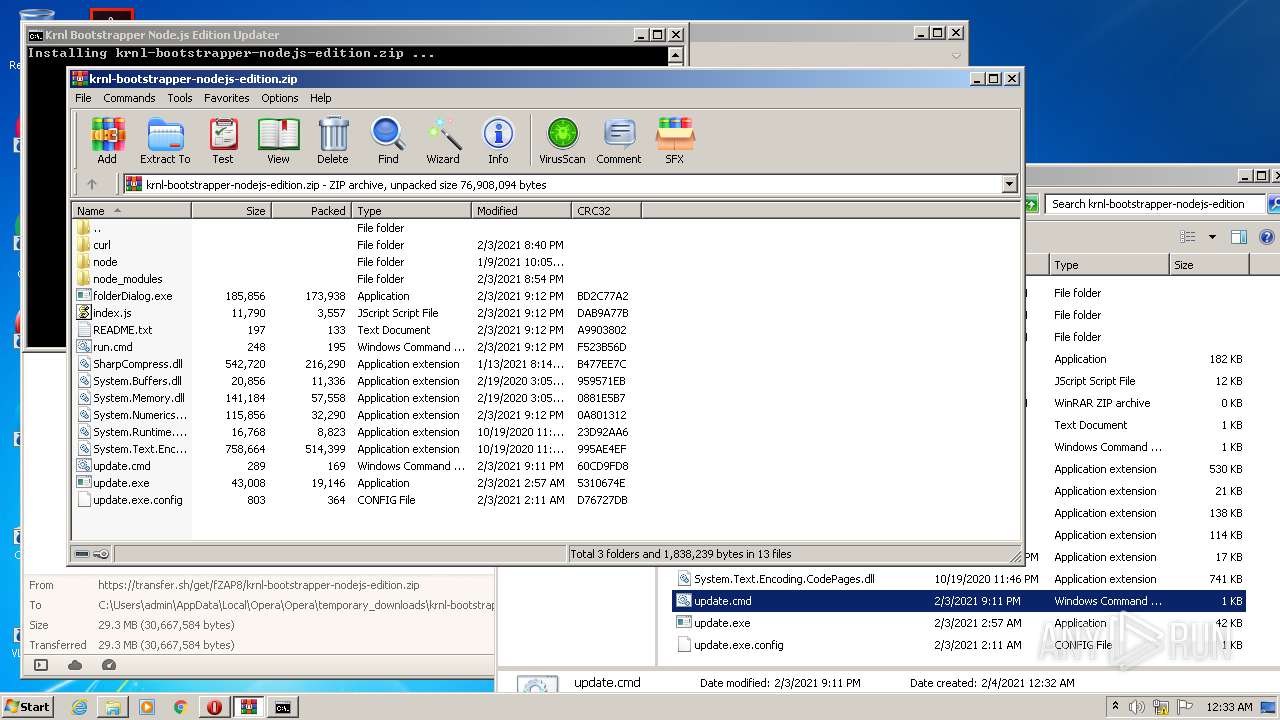Viewport: 1280px width, 720px height.
Task: Click the Explorer search box
Action: coord(1153,204)
